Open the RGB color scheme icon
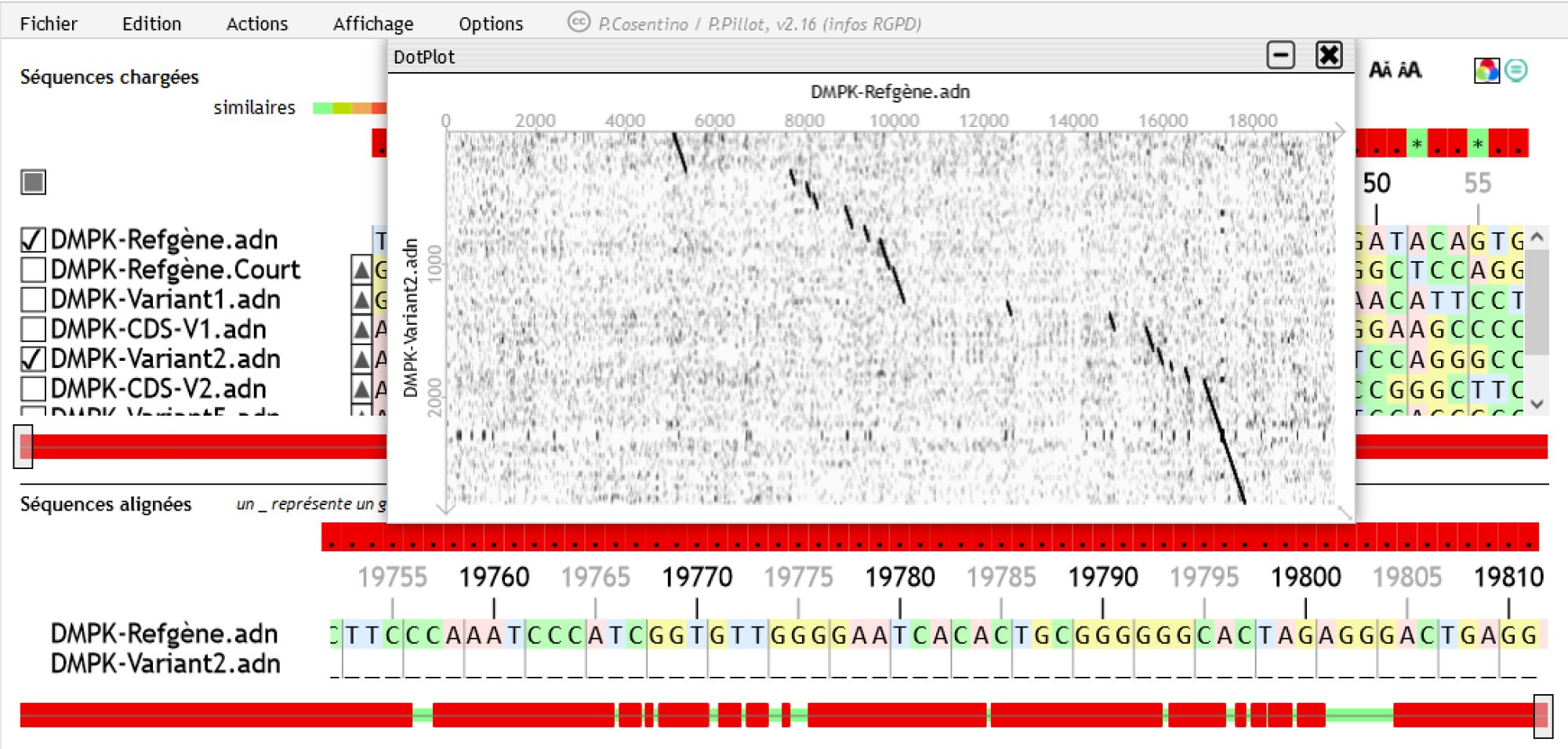The height and width of the screenshot is (749, 1568). (x=1486, y=71)
